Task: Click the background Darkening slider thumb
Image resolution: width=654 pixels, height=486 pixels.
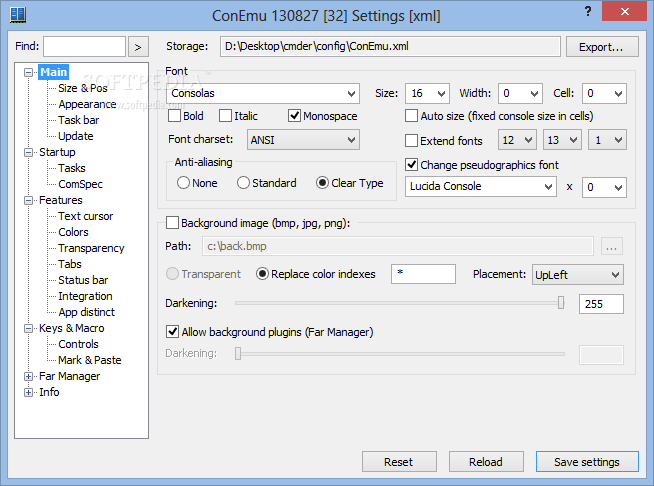Action: pos(561,303)
